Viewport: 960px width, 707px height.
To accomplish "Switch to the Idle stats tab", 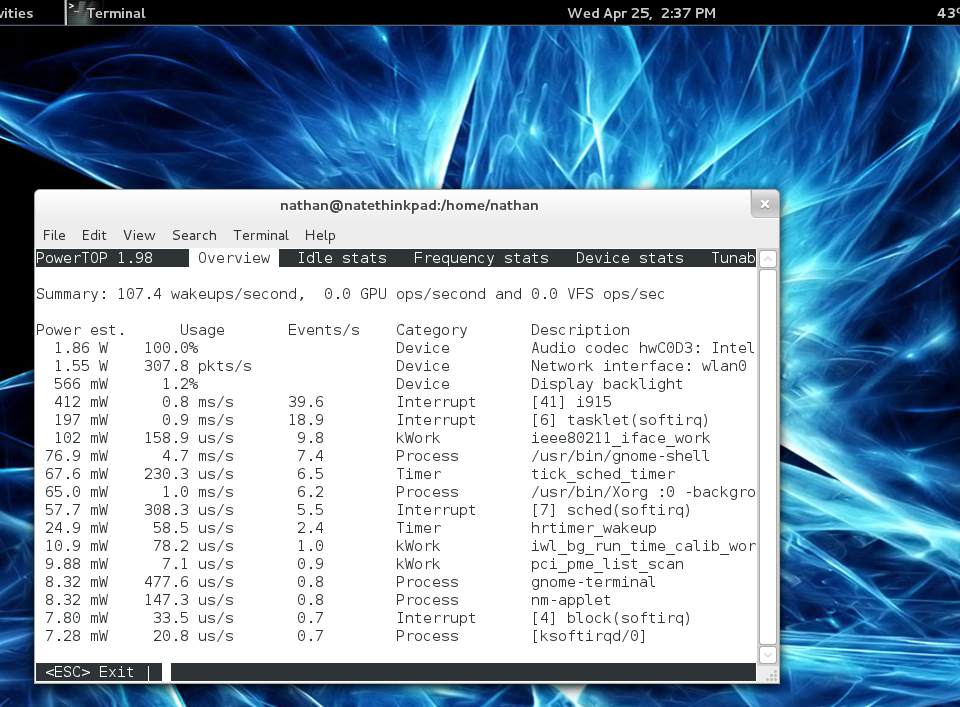I will coord(342,258).
